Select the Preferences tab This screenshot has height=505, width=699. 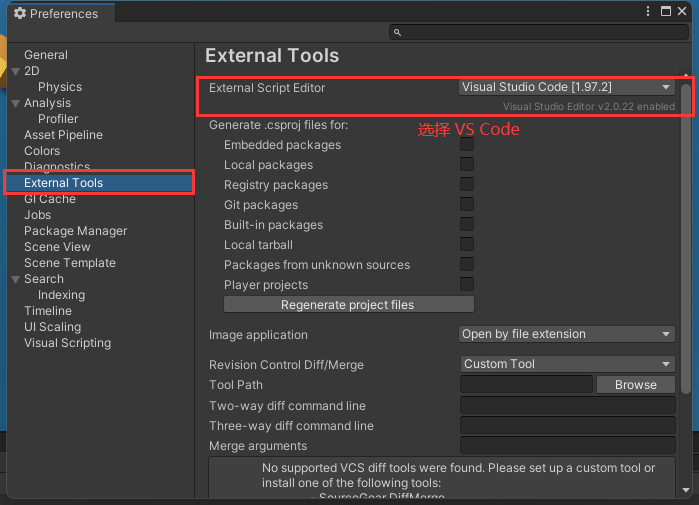[62, 13]
